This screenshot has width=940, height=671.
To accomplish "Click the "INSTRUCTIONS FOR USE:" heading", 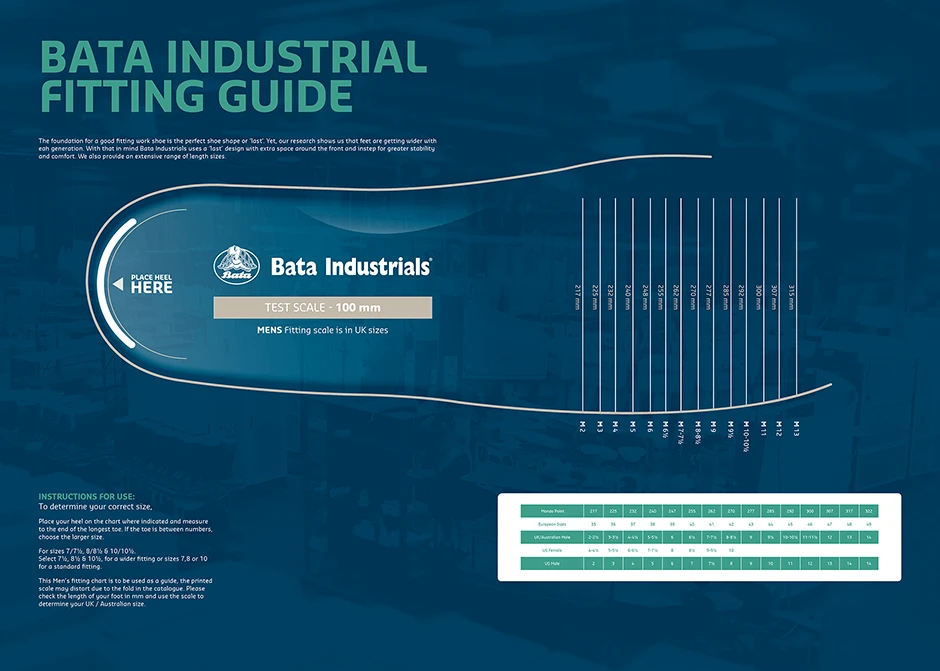I will coord(87,497).
